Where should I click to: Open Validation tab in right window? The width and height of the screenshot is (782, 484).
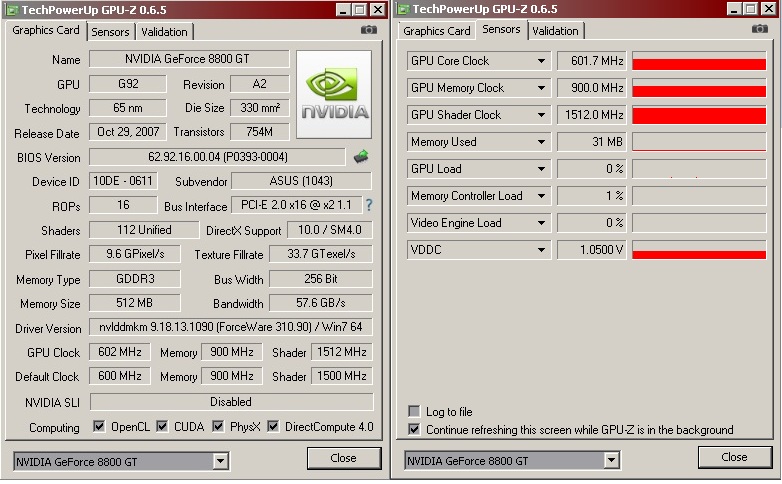[555, 31]
